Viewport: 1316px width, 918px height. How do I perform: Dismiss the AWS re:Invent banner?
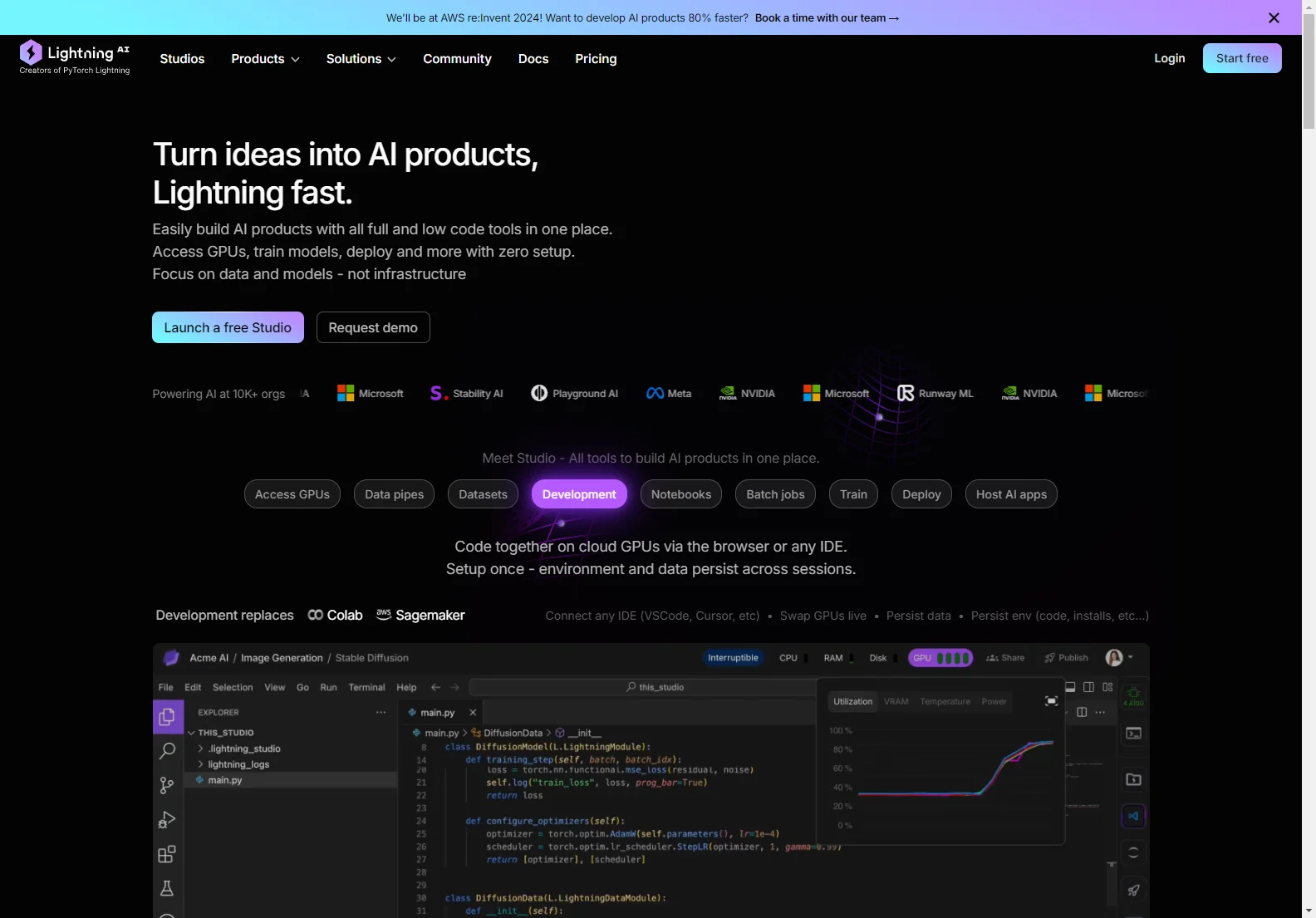point(1274,17)
